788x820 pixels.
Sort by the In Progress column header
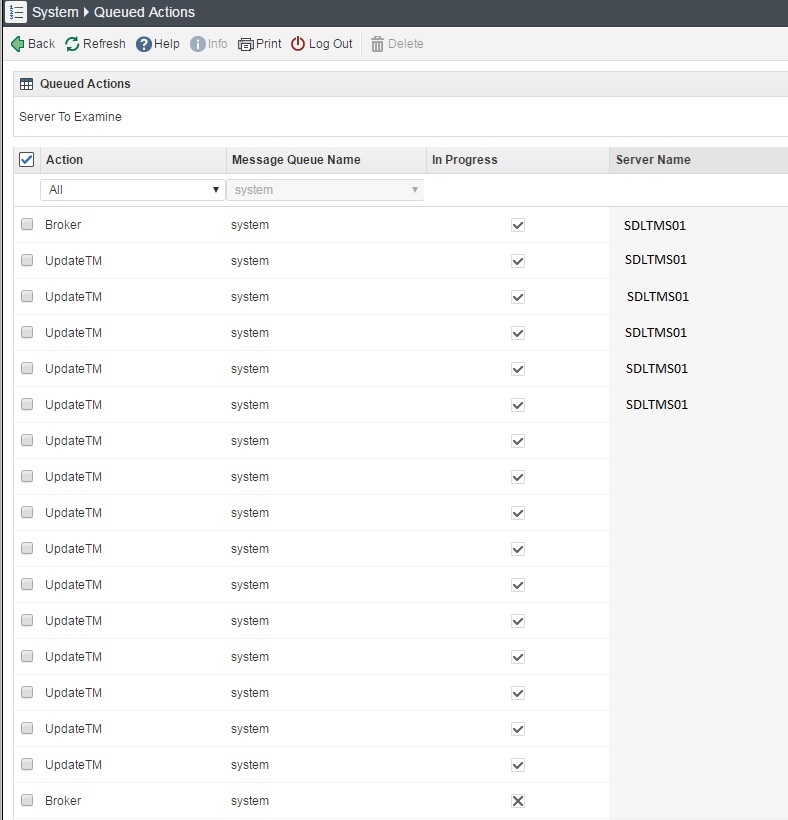(x=464, y=160)
